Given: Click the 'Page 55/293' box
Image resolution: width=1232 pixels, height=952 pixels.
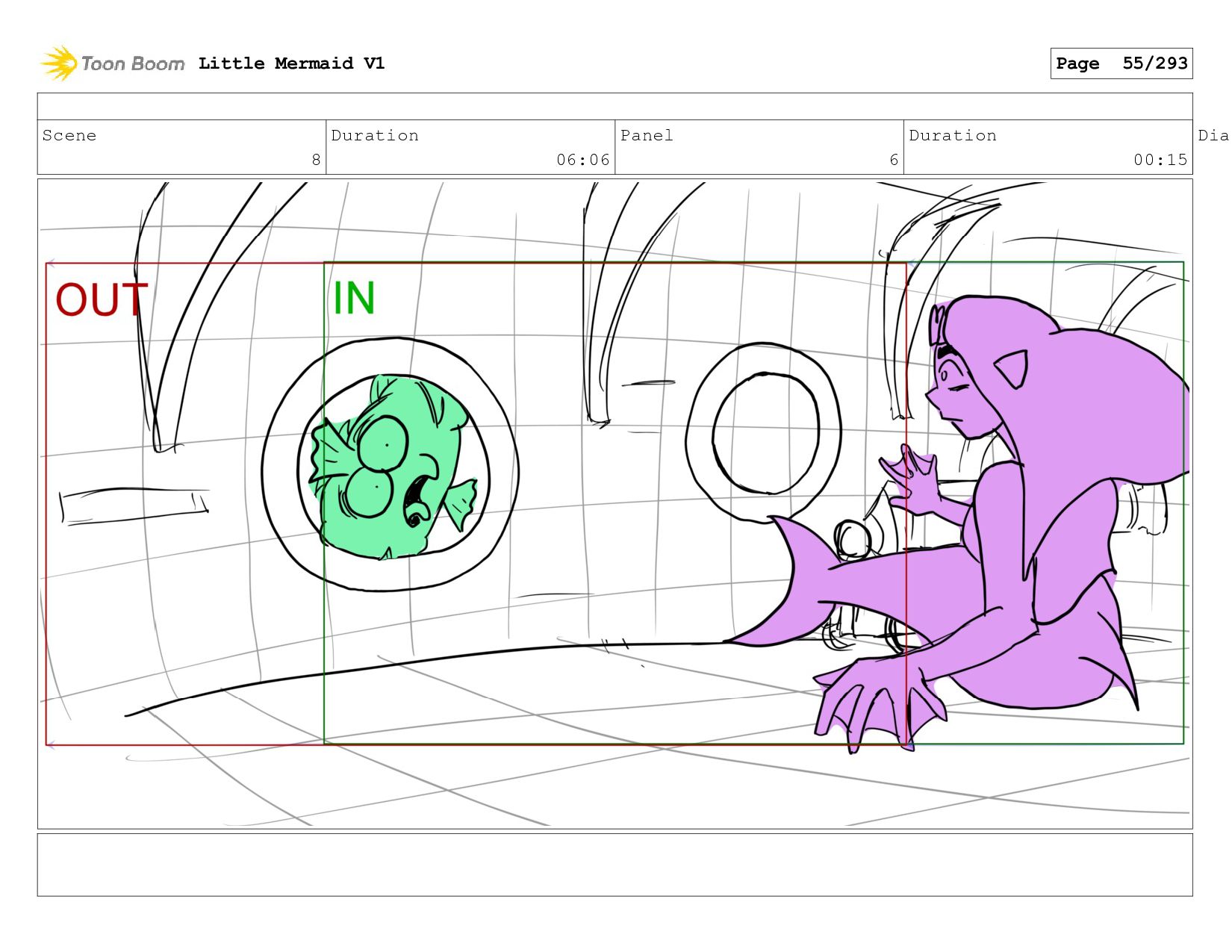Looking at the screenshot, I should pos(1121,63).
